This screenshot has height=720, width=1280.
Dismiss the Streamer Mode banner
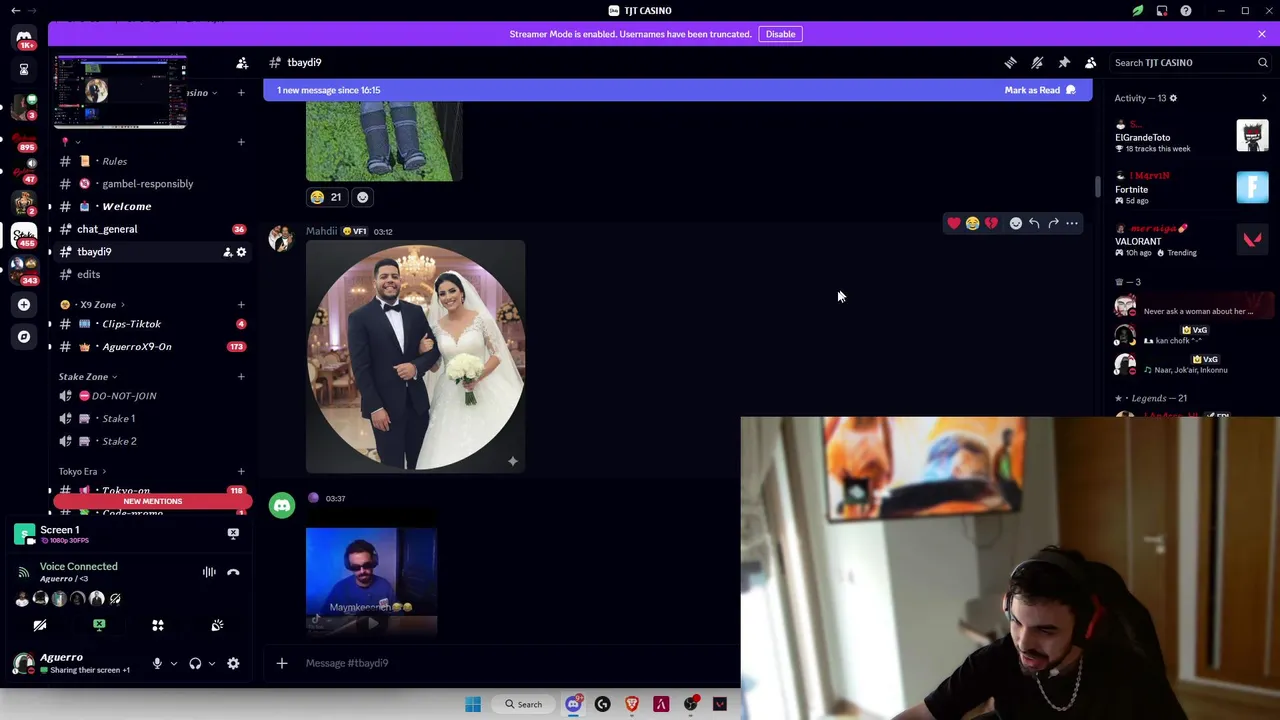click(1262, 34)
